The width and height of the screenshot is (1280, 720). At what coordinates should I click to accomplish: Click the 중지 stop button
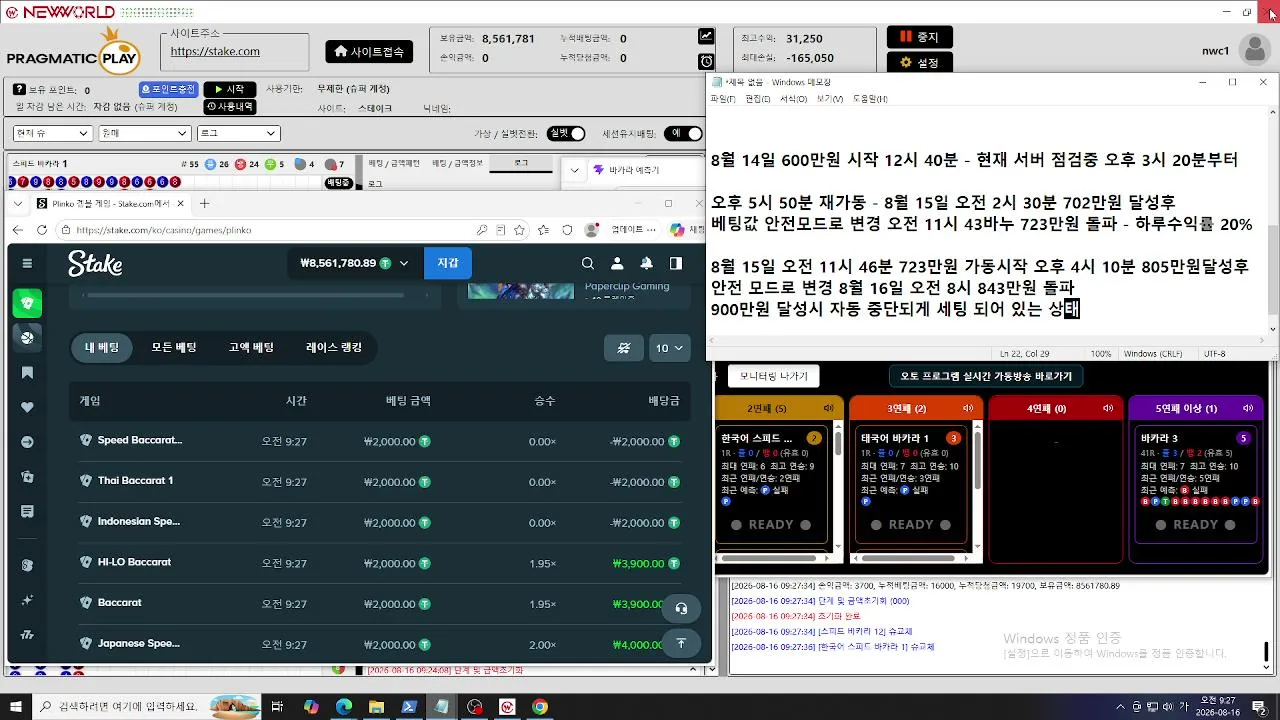pyautogui.click(x=919, y=37)
